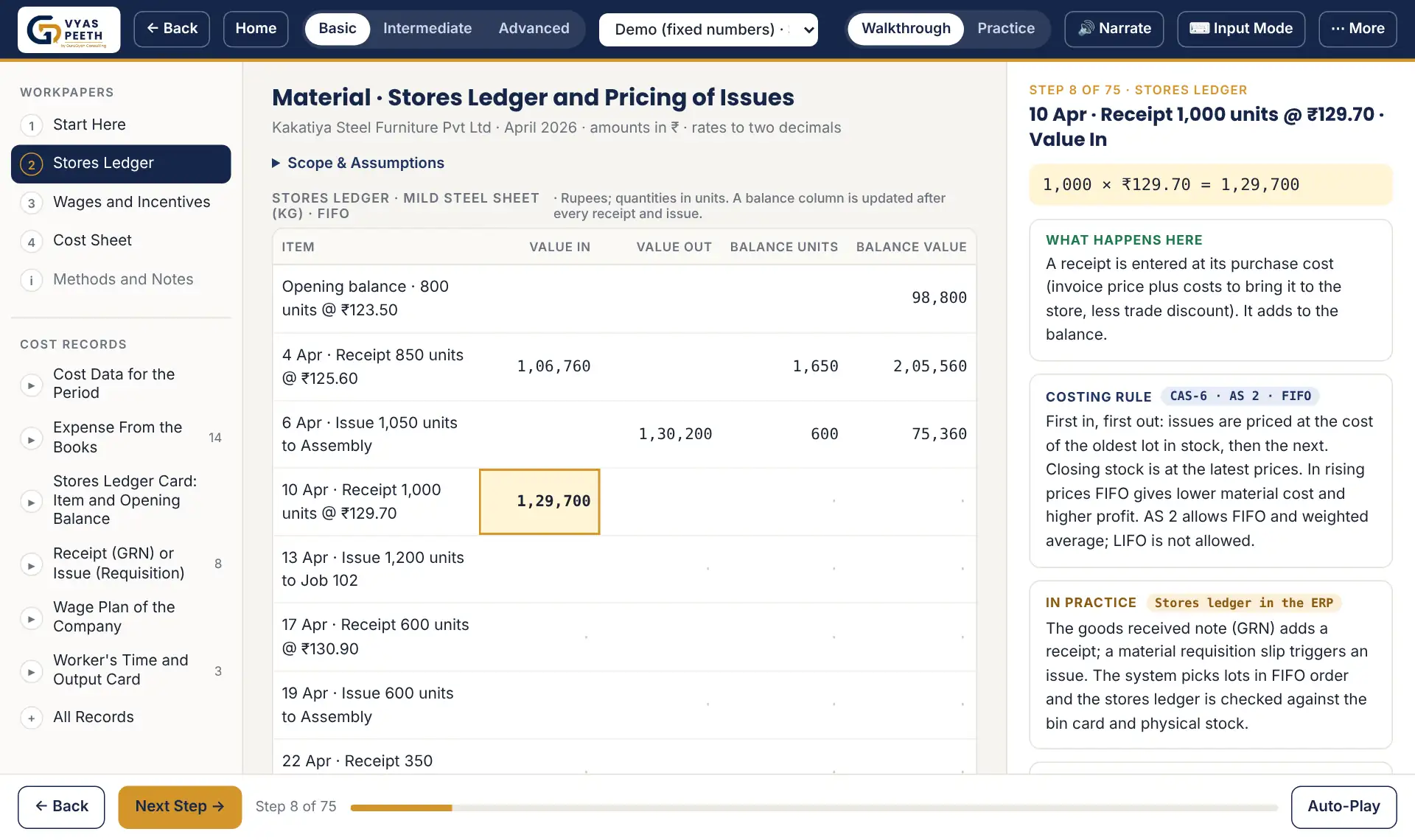Click the info icon for Methods and Notes
The height and width of the screenshot is (840, 1415).
pyautogui.click(x=31, y=280)
